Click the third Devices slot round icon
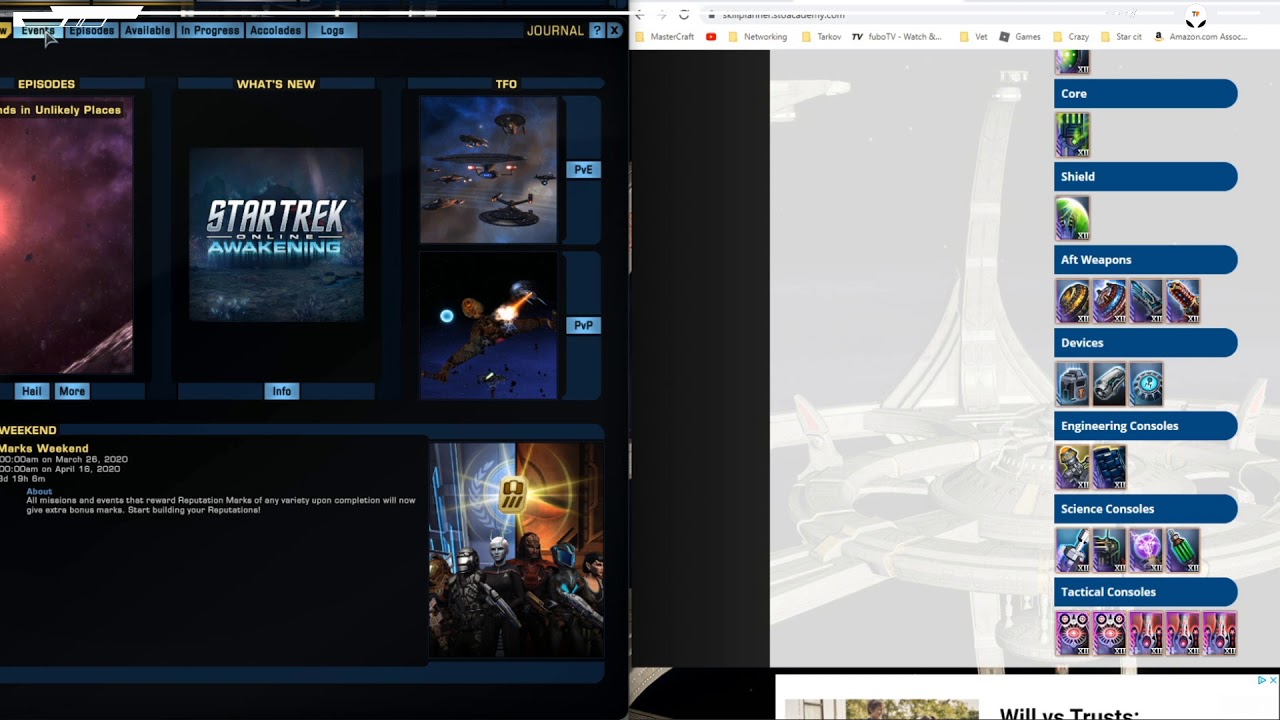This screenshot has width=1280, height=720. 1146,384
